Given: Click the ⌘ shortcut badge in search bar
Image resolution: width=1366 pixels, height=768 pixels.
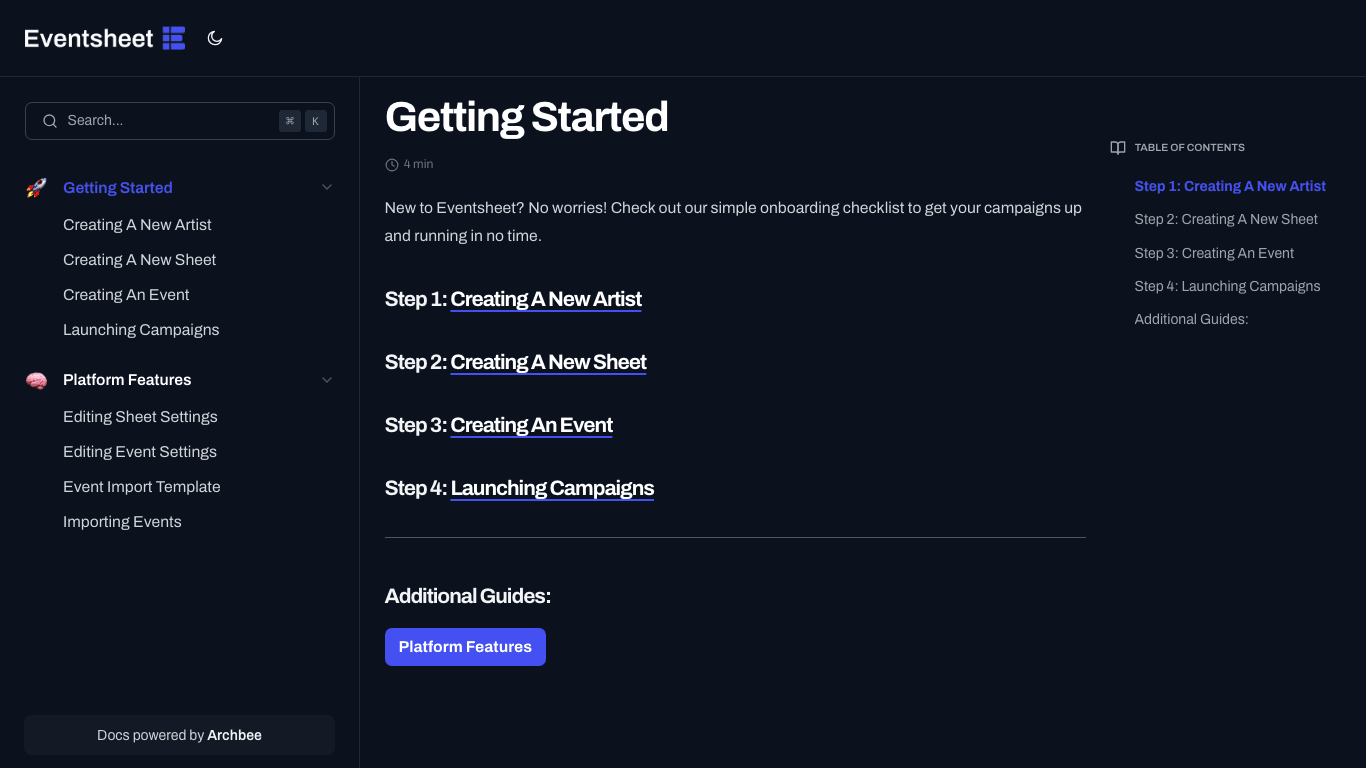Looking at the screenshot, I should 290,120.
